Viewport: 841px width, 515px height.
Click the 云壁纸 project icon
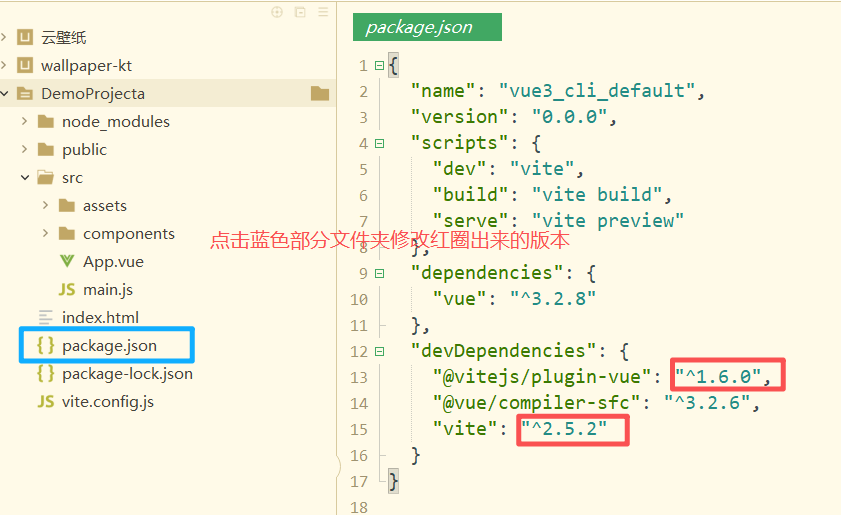point(25,37)
